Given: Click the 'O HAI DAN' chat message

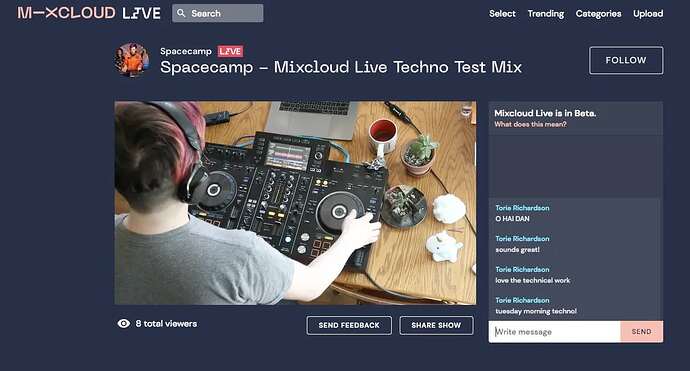Looking at the screenshot, I should [512, 219].
